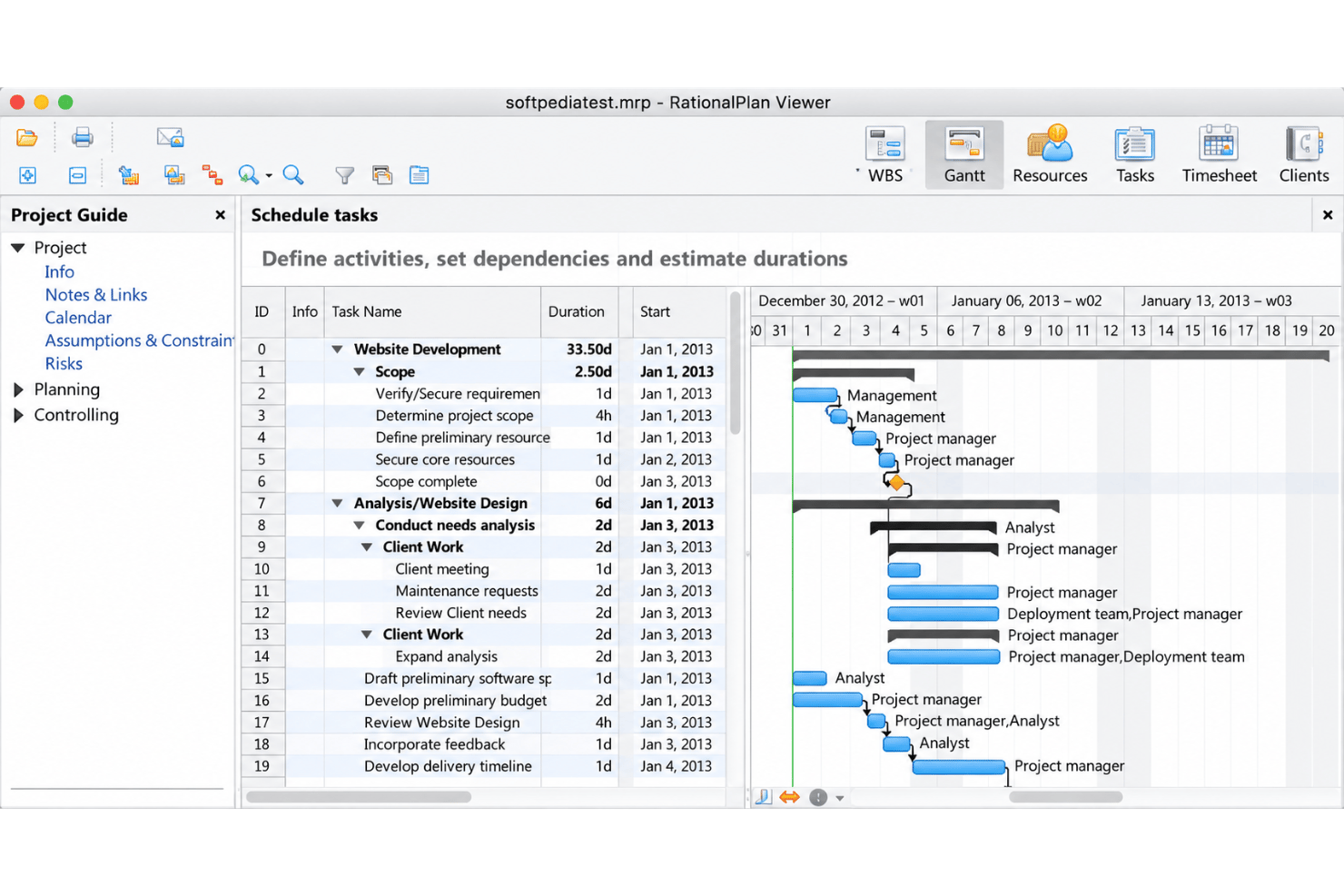This screenshot has width=1344, height=896.
Task: Switch to the Gantt view
Action: (x=964, y=155)
